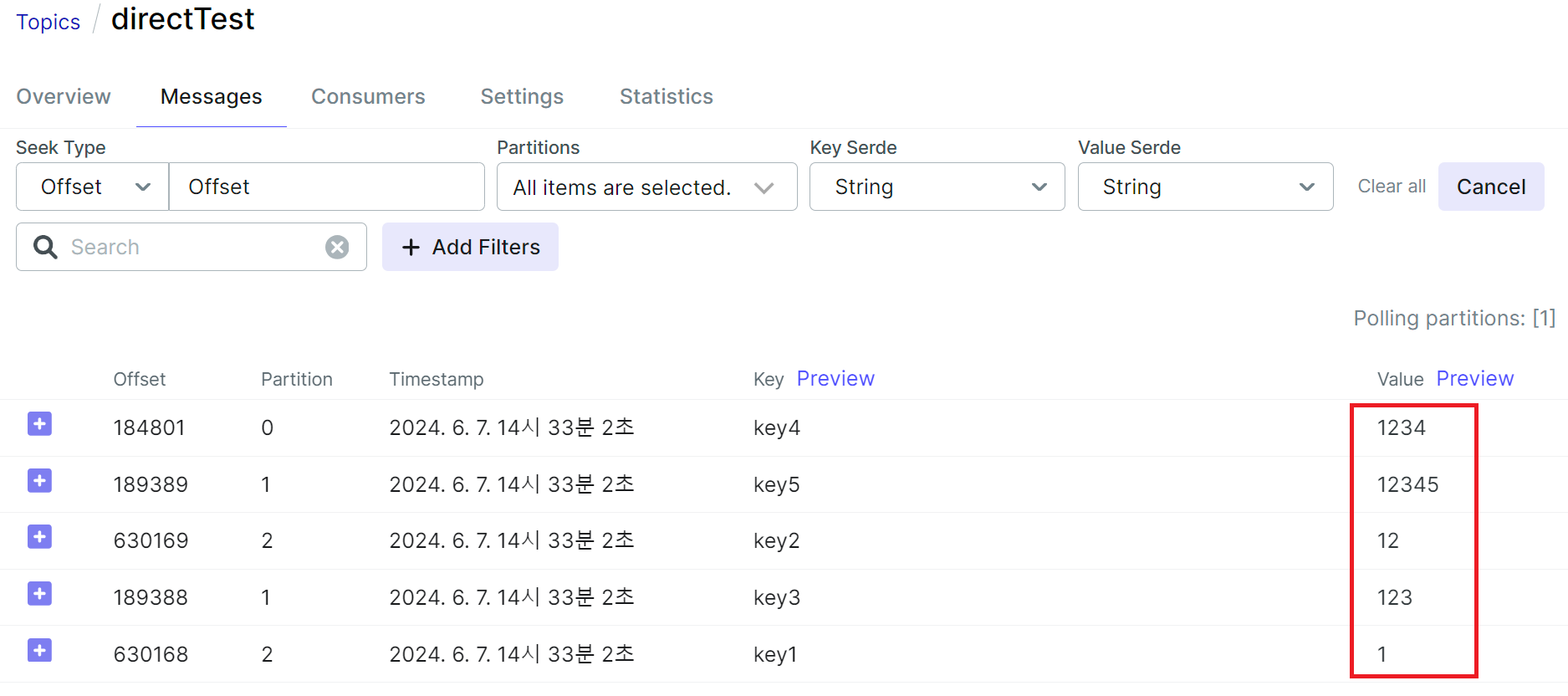Expand message row with key3
The height and width of the screenshot is (696, 1568).
(x=39, y=594)
